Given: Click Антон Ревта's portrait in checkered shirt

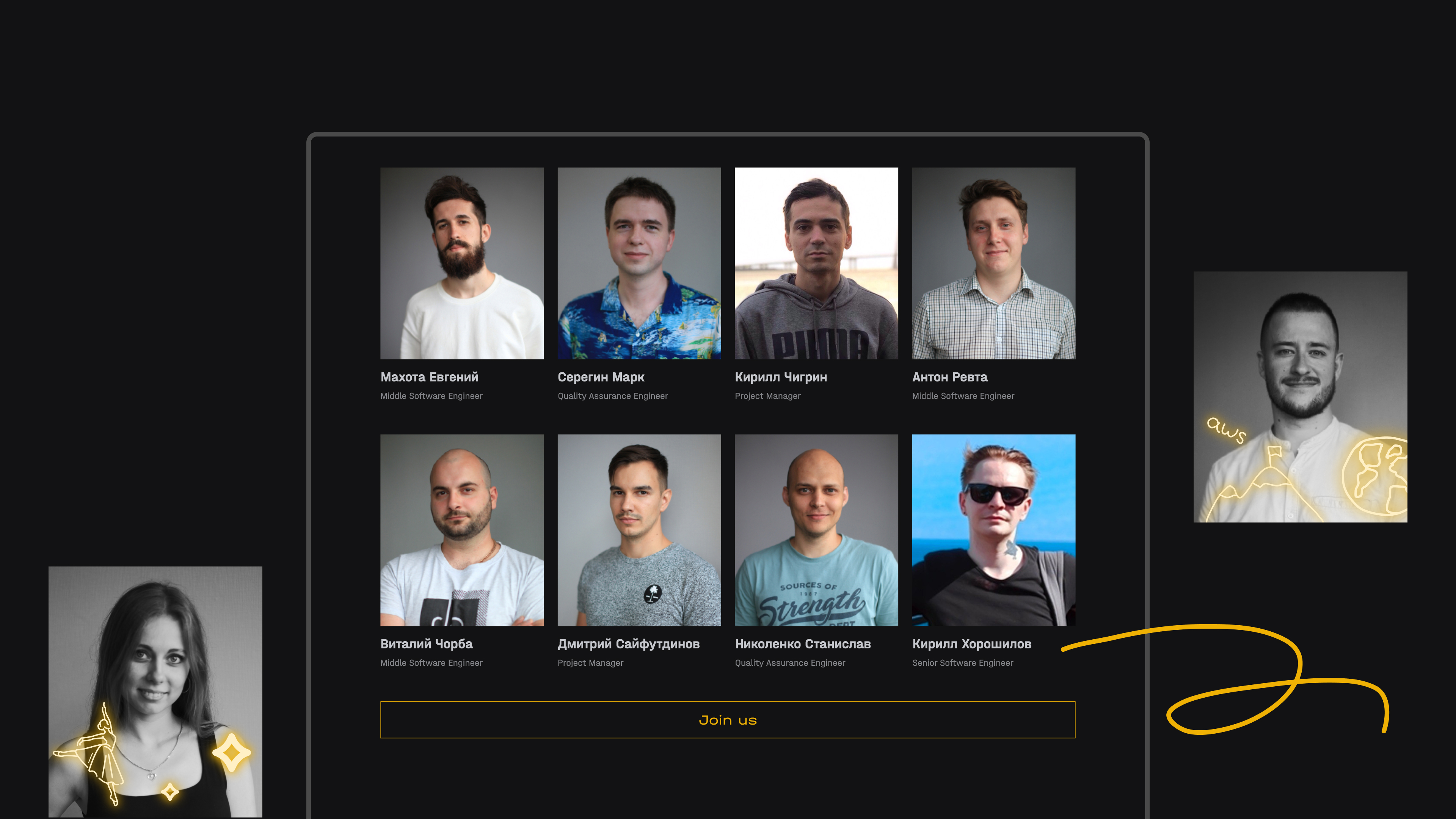Looking at the screenshot, I should 994,263.
